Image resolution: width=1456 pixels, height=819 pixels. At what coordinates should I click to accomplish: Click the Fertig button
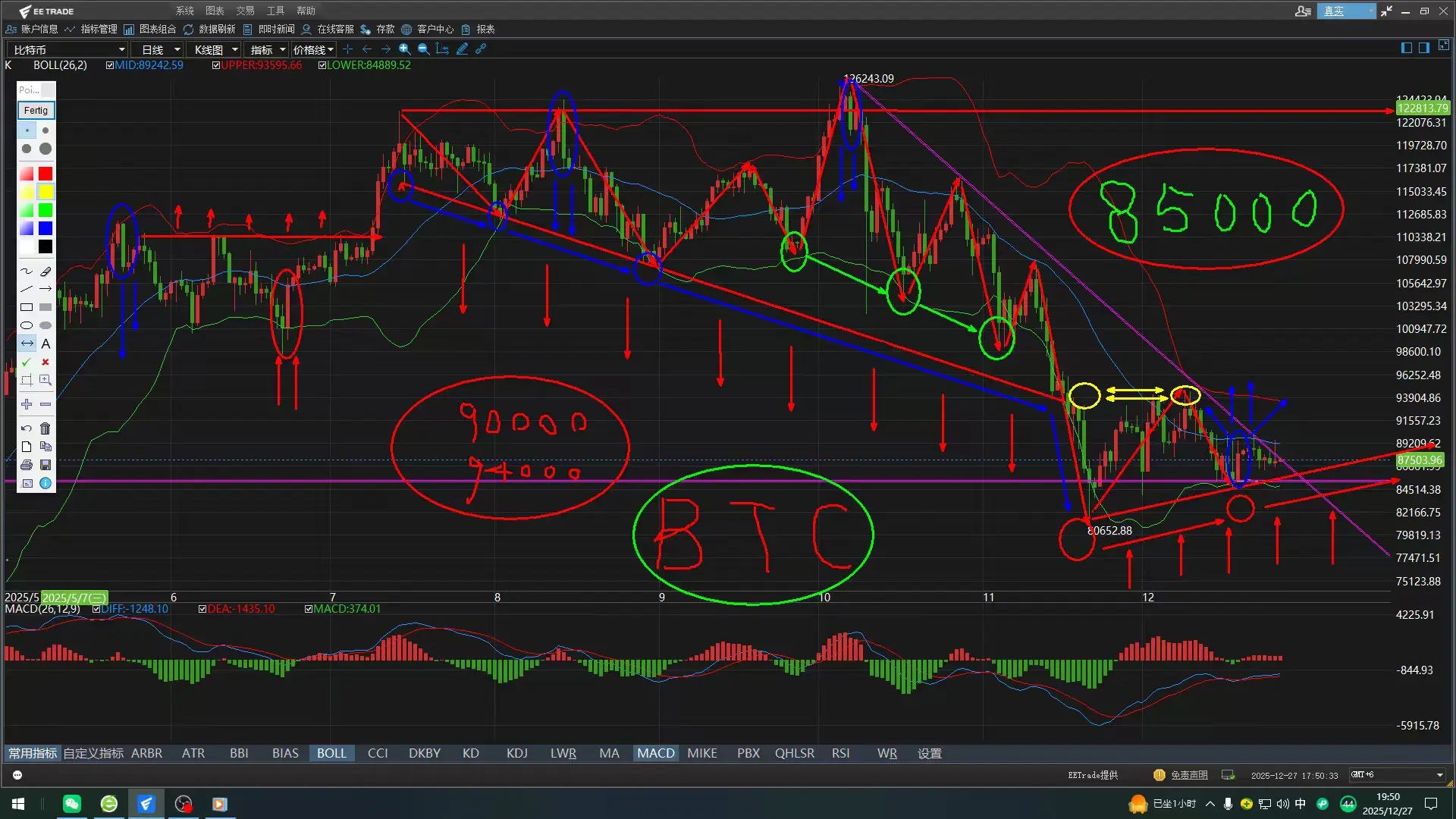point(36,110)
